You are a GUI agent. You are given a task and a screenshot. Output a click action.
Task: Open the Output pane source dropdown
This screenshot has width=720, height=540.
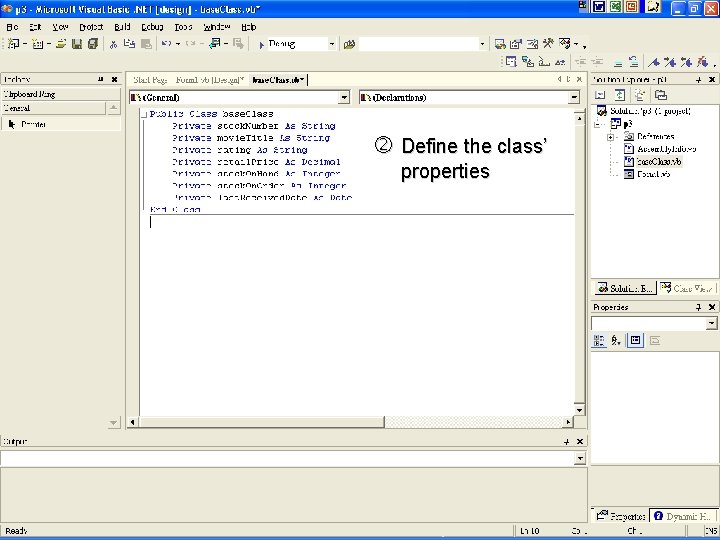point(580,458)
